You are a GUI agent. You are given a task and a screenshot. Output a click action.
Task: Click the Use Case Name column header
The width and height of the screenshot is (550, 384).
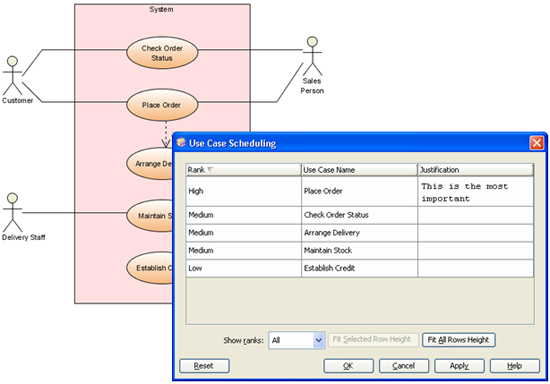tap(360, 170)
